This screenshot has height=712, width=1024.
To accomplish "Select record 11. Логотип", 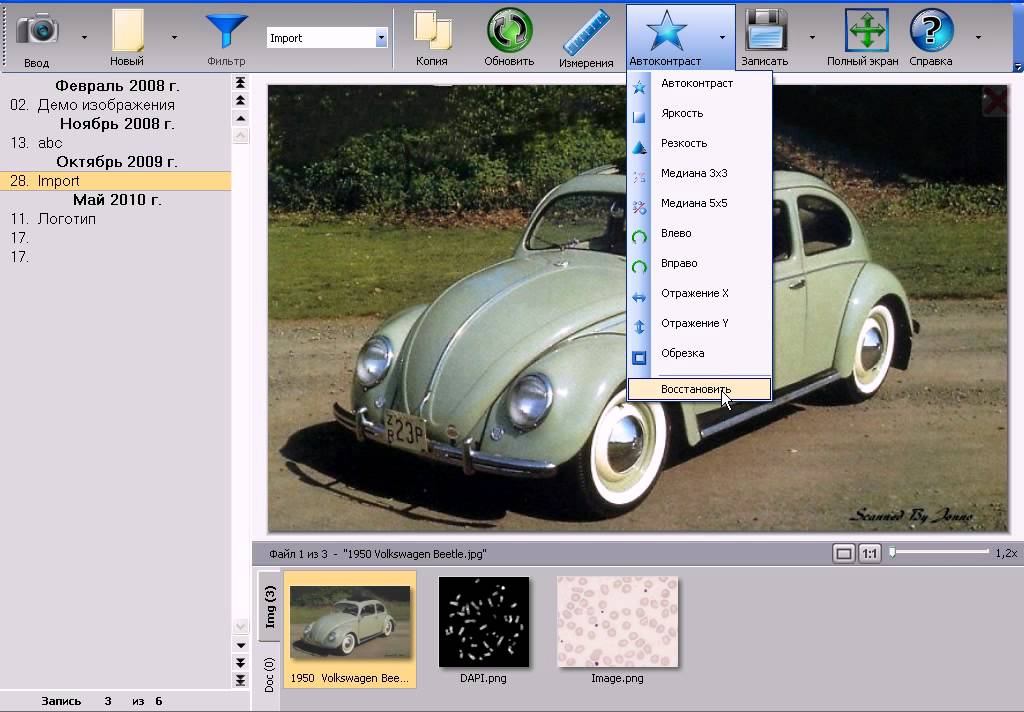I will [x=116, y=219].
